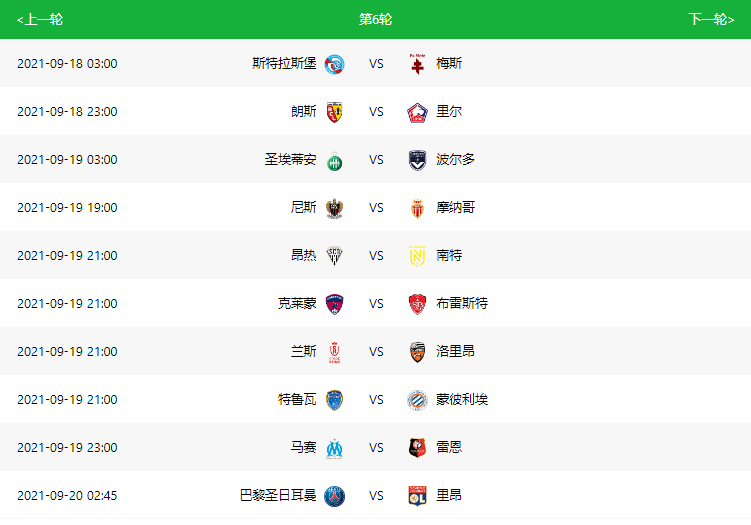
Task: Open team link 洛里昂
Action: [x=455, y=351]
